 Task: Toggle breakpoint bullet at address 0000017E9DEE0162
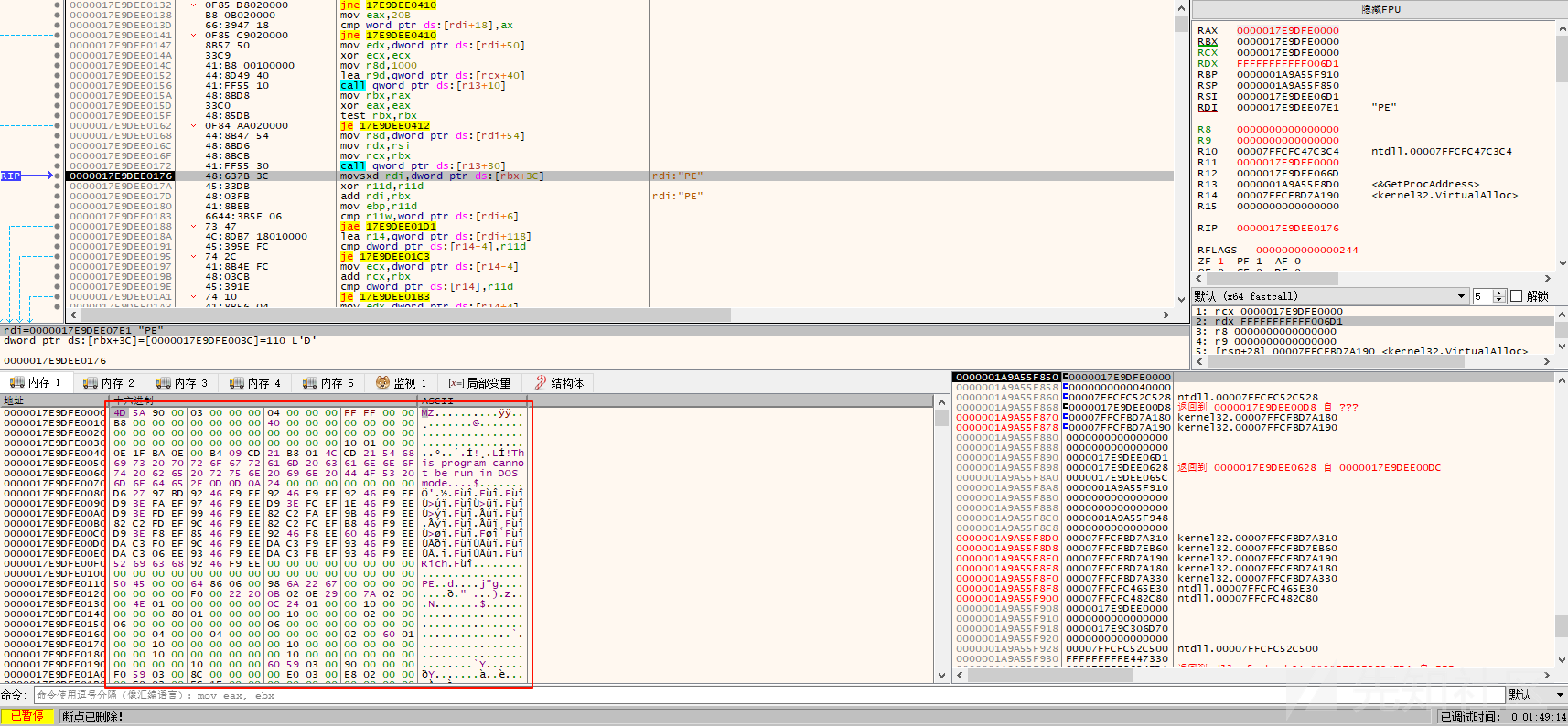58,125
